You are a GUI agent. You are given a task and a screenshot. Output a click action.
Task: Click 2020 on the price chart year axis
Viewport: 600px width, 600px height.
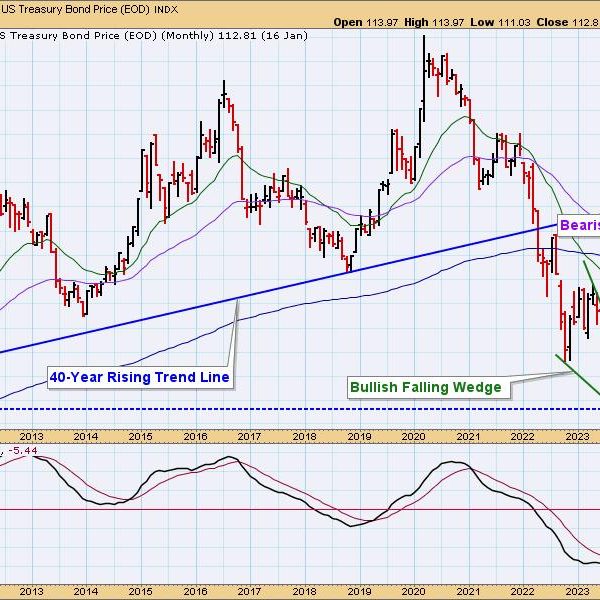(x=413, y=436)
